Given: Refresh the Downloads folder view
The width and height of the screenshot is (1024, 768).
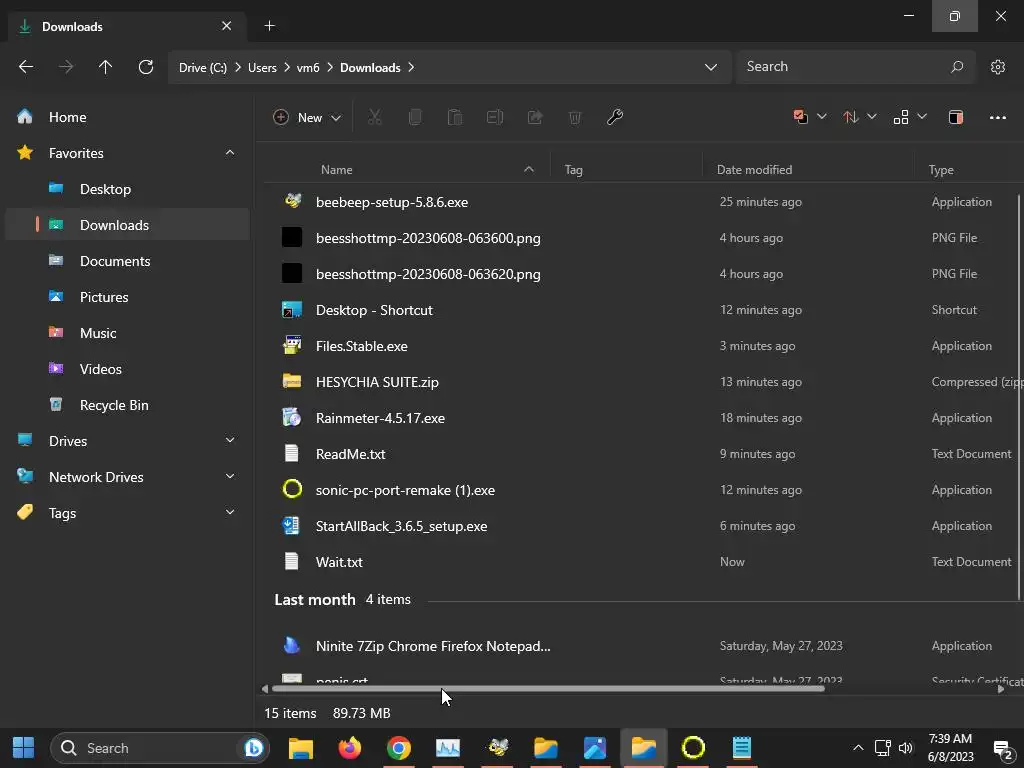Looking at the screenshot, I should [146, 67].
